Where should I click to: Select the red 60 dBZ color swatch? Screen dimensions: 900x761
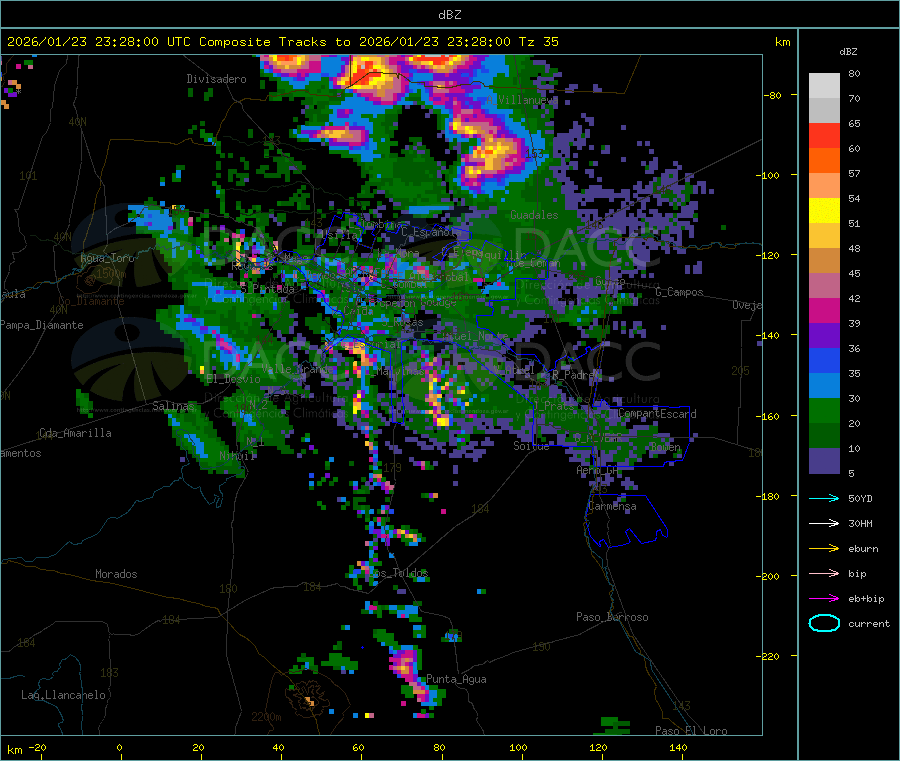point(824,135)
